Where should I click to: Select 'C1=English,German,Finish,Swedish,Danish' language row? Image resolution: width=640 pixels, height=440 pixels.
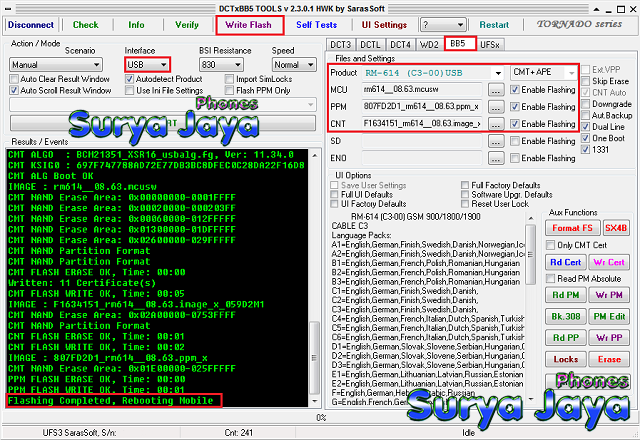(404, 291)
